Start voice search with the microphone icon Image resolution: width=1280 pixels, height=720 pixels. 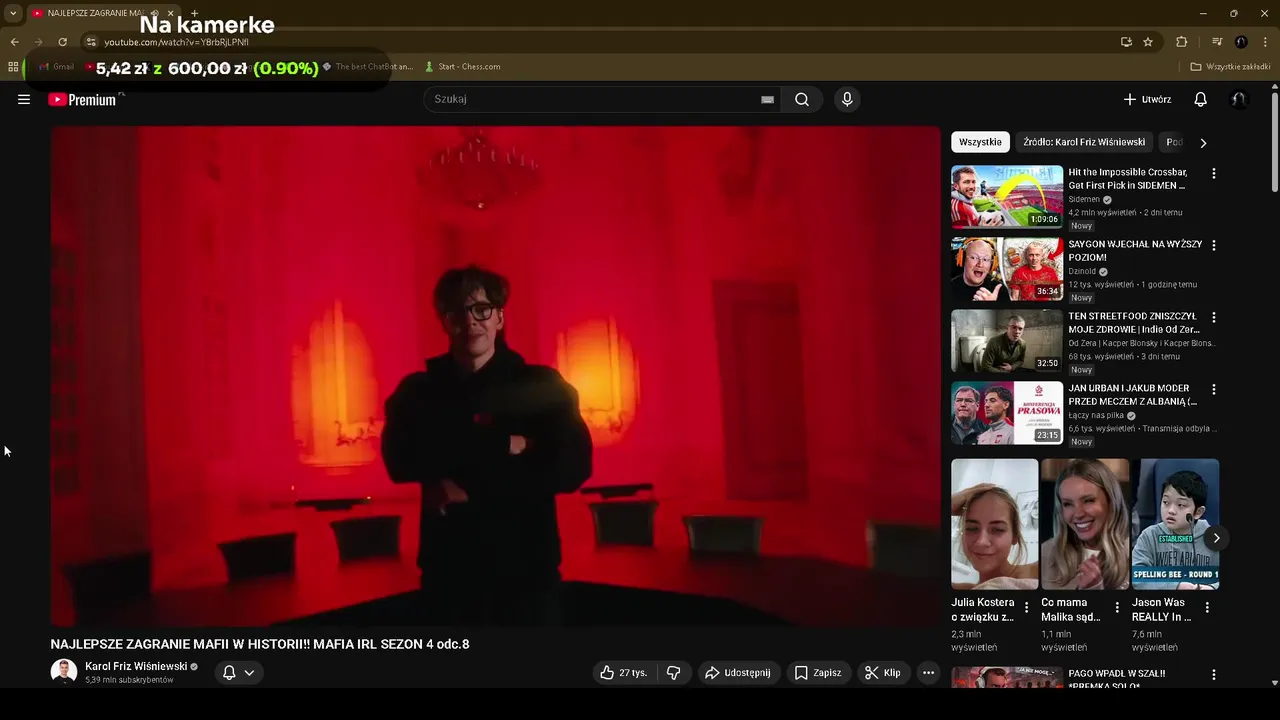tap(847, 99)
